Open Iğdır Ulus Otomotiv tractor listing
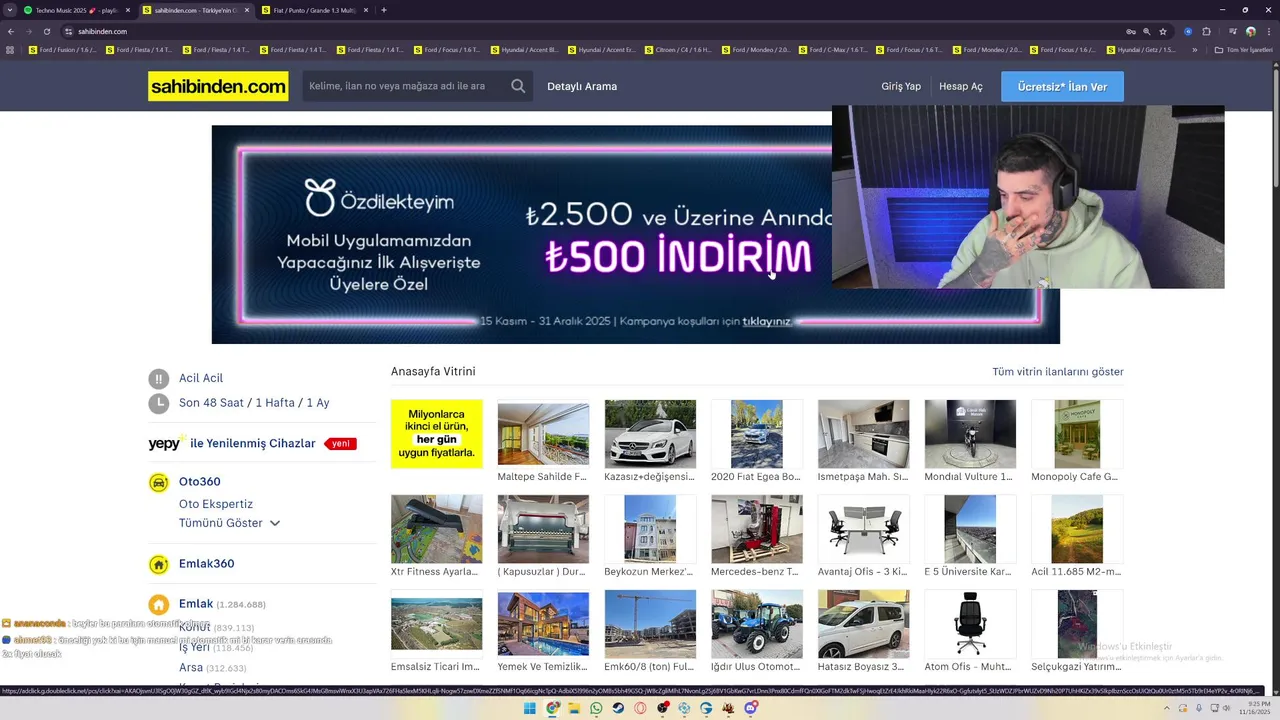The image size is (1280, 720). [757, 624]
